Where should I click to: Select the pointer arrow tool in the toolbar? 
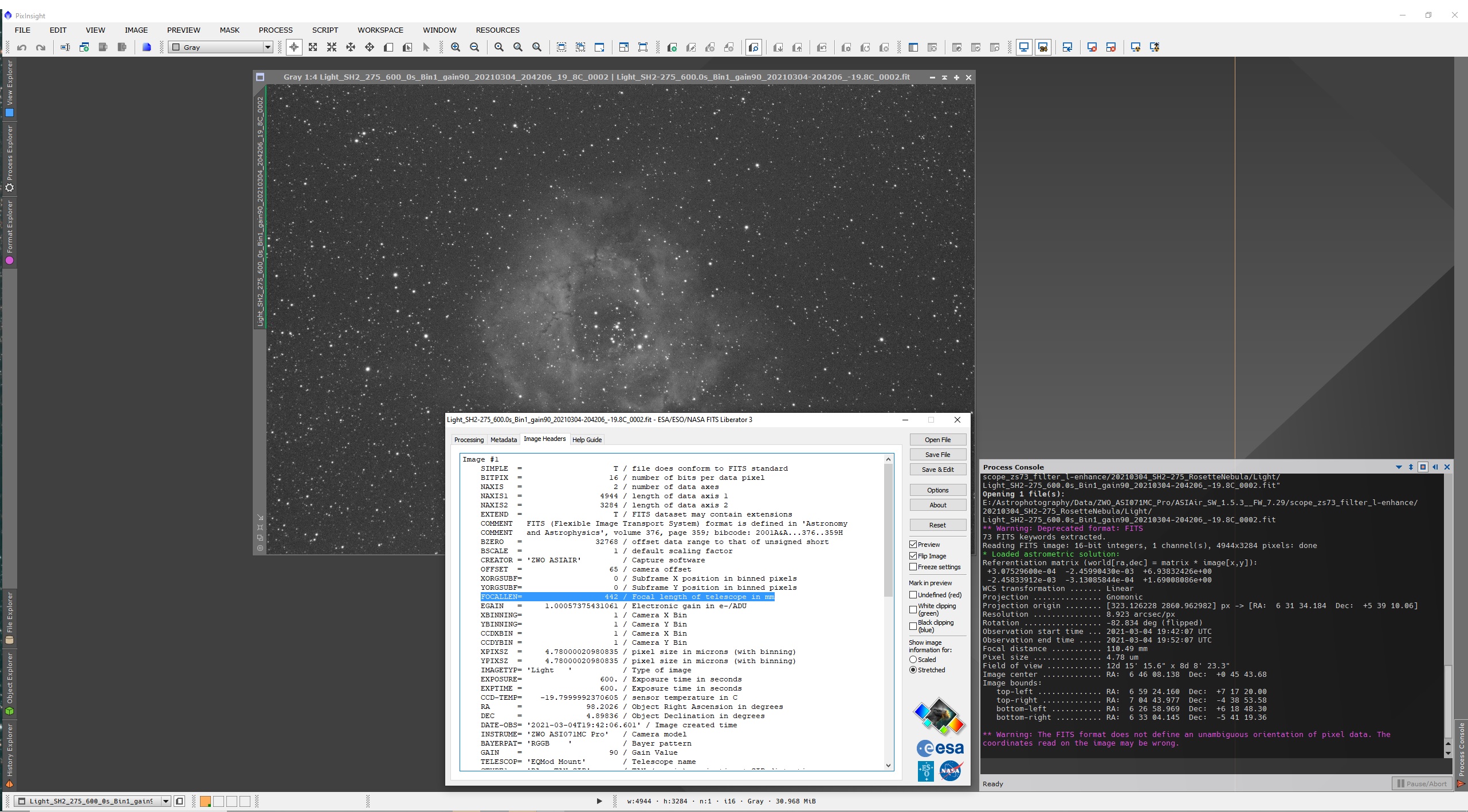[x=426, y=48]
